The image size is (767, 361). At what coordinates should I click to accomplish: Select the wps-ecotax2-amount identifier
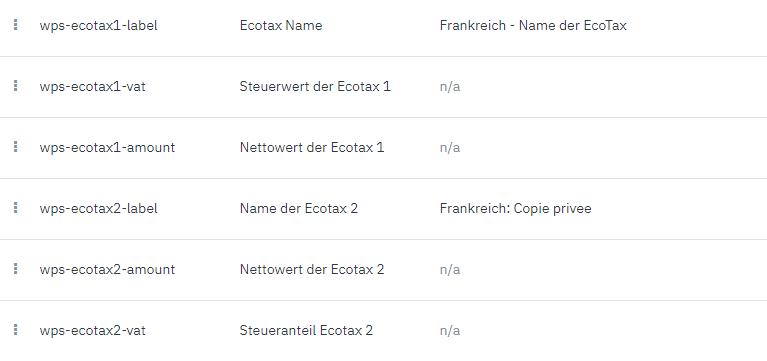coord(107,270)
